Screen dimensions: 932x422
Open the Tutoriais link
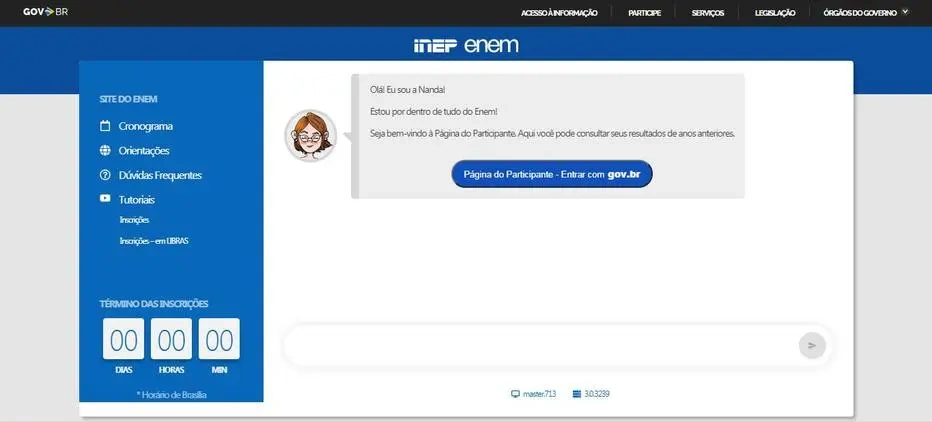137,200
